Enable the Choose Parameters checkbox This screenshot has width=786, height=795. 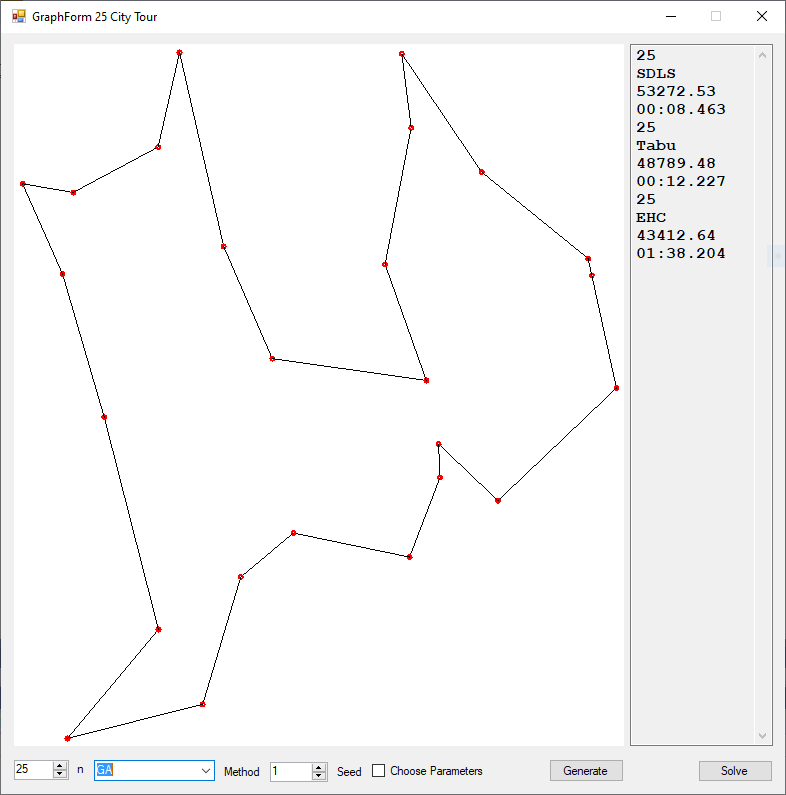pos(378,771)
